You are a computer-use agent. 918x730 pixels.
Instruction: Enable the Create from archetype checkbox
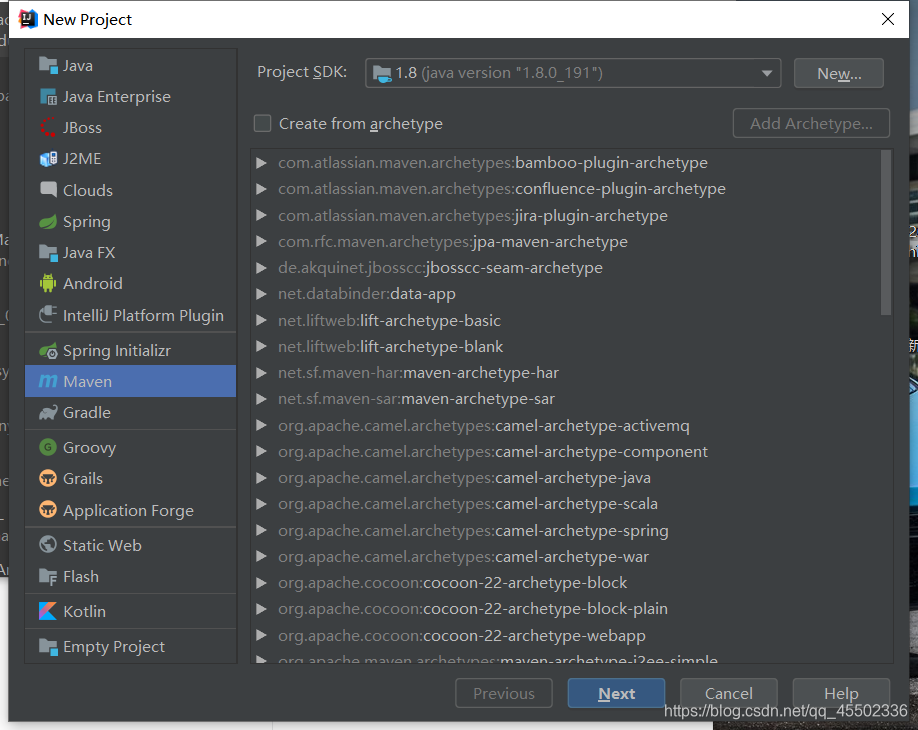[262, 124]
